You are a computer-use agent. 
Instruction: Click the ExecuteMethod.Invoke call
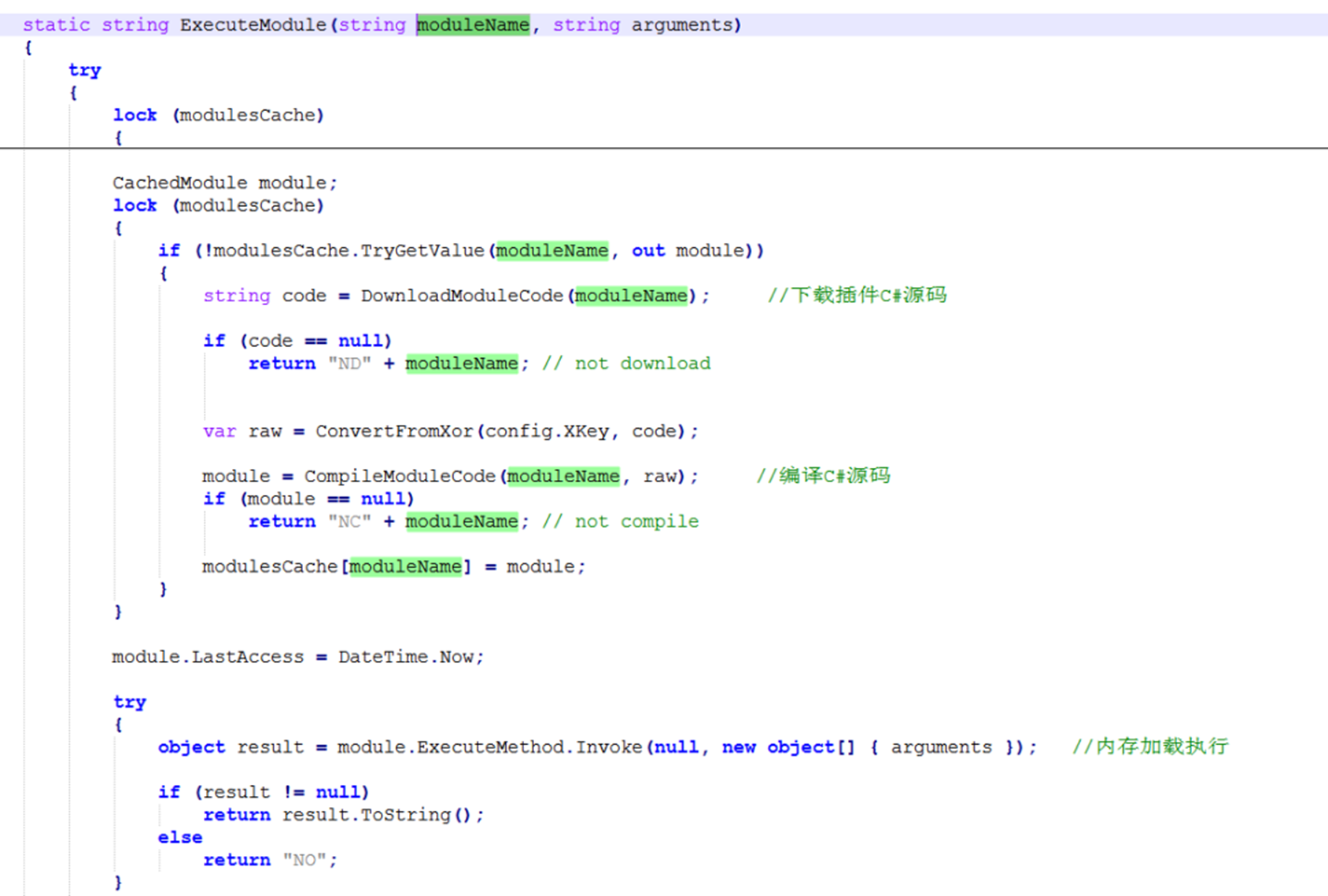[x=529, y=747]
